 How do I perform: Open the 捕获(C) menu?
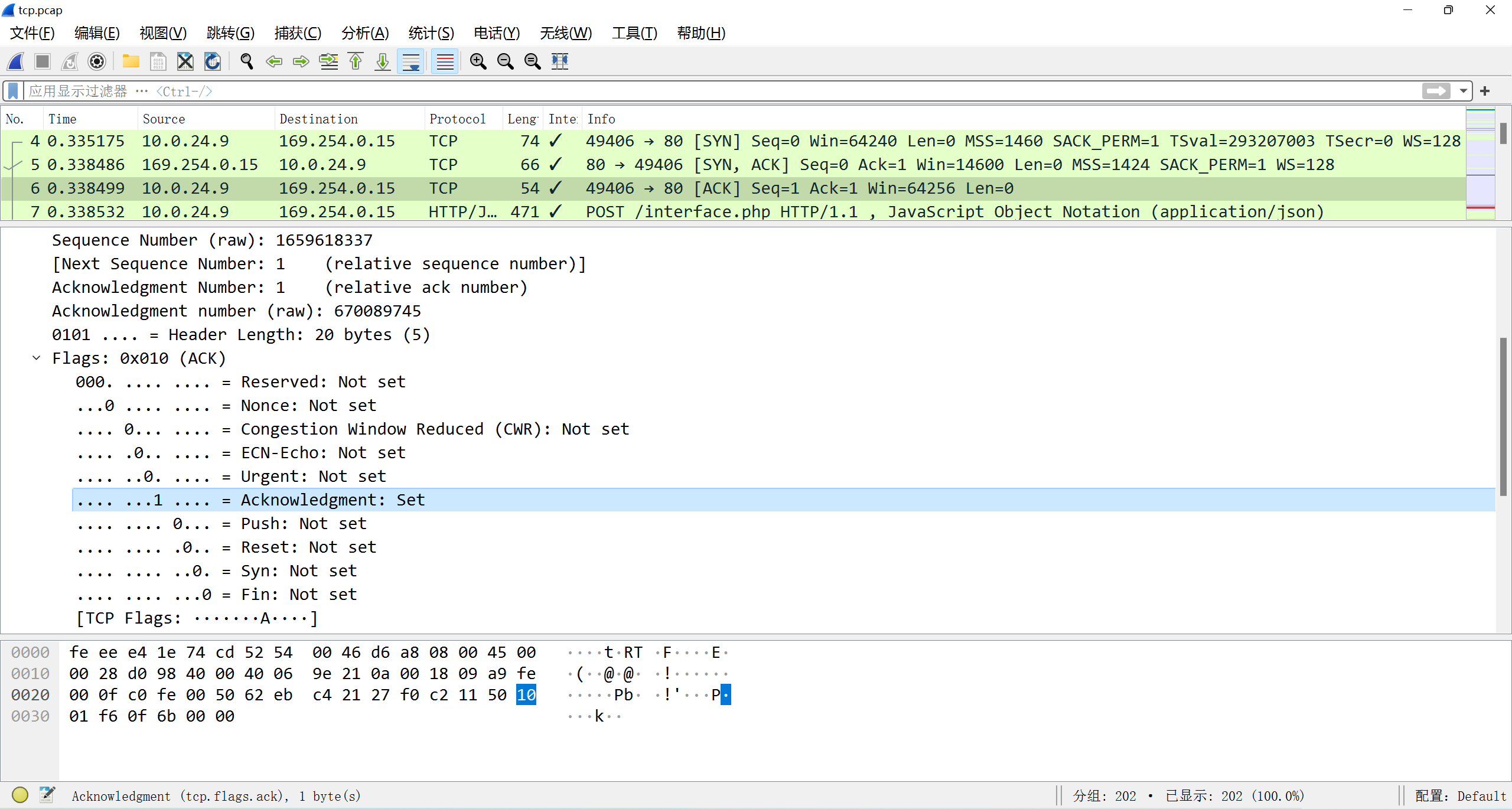coord(298,33)
